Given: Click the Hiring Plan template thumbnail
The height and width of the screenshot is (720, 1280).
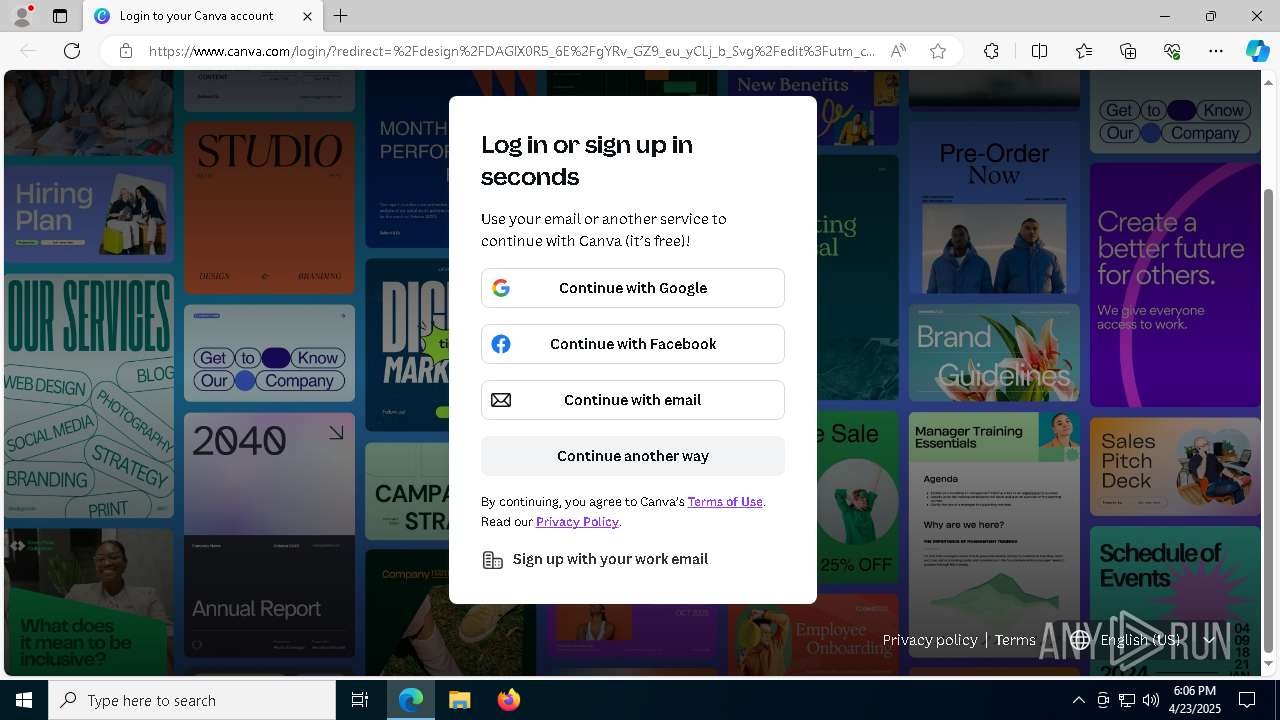Looking at the screenshot, I should [89, 215].
